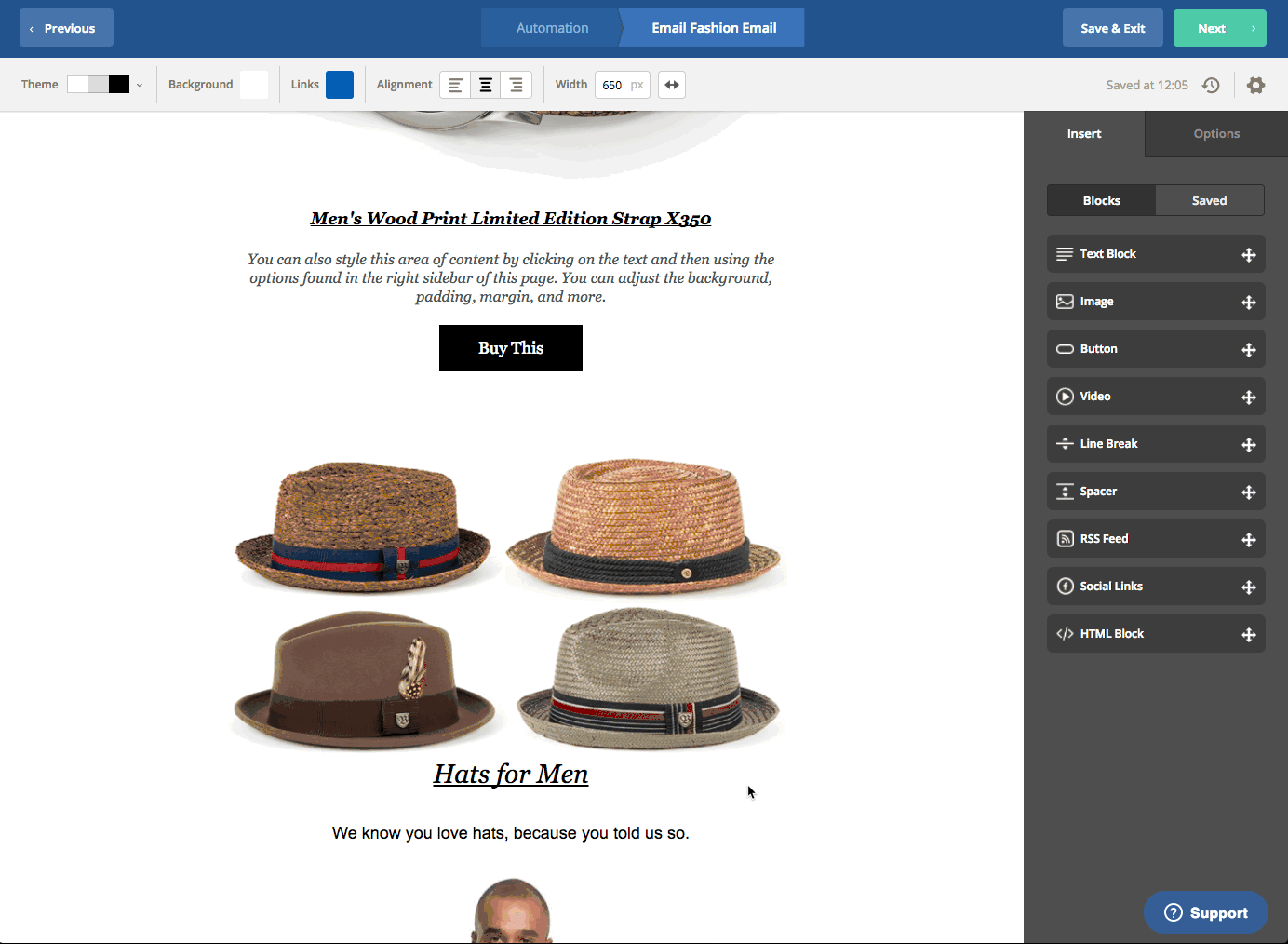Switch to the Options tab
The image size is (1288, 944).
pos(1215,134)
